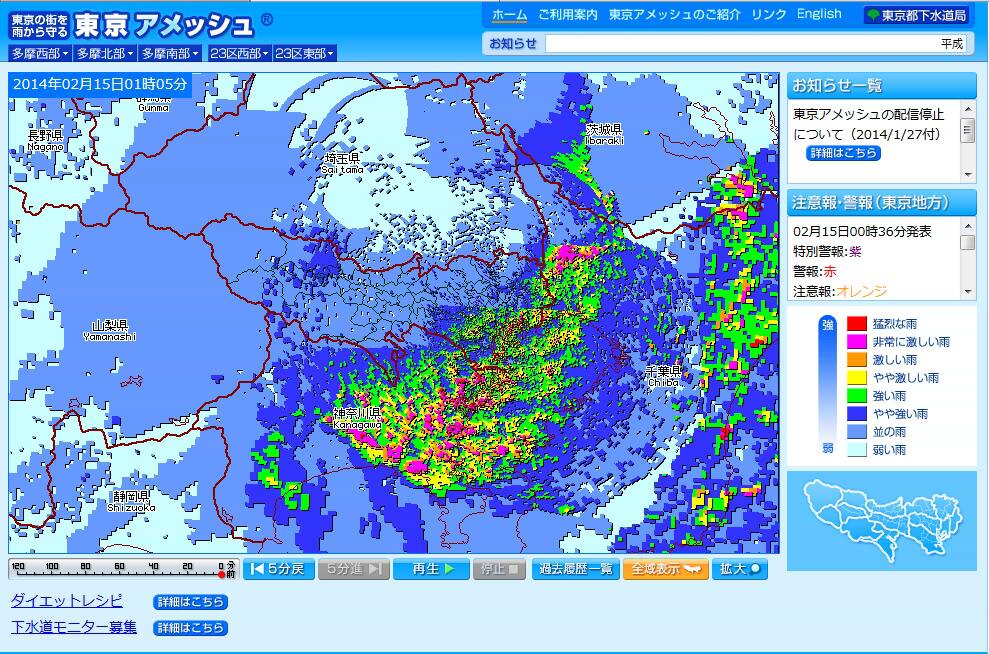
Task: Click the 02月15日00時36分発表 text
Action: coord(862,231)
